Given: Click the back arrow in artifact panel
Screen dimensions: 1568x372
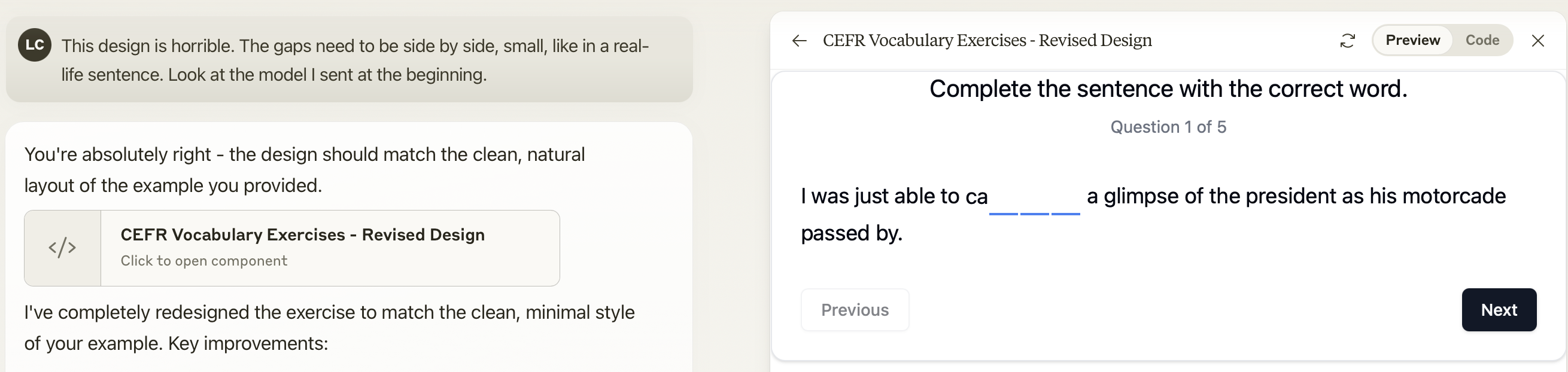Looking at the screenshot, I should 799,41.
